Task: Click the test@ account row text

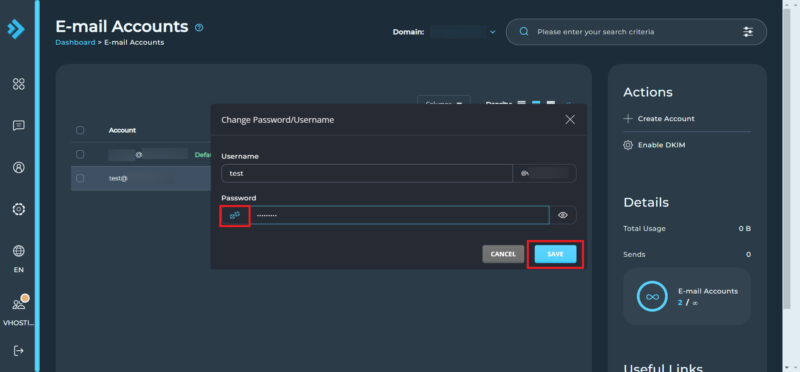Action: (118, 179)
